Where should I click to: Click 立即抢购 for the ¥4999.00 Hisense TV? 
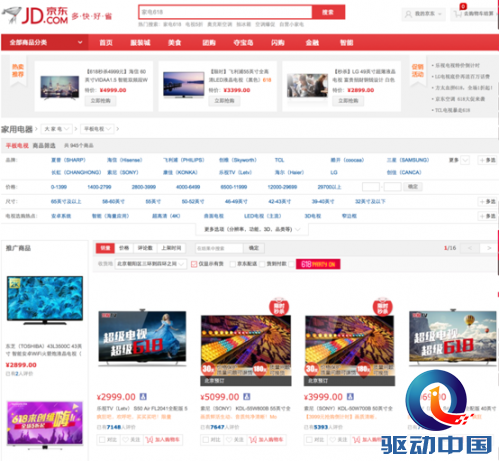click(x=101, y=101)
